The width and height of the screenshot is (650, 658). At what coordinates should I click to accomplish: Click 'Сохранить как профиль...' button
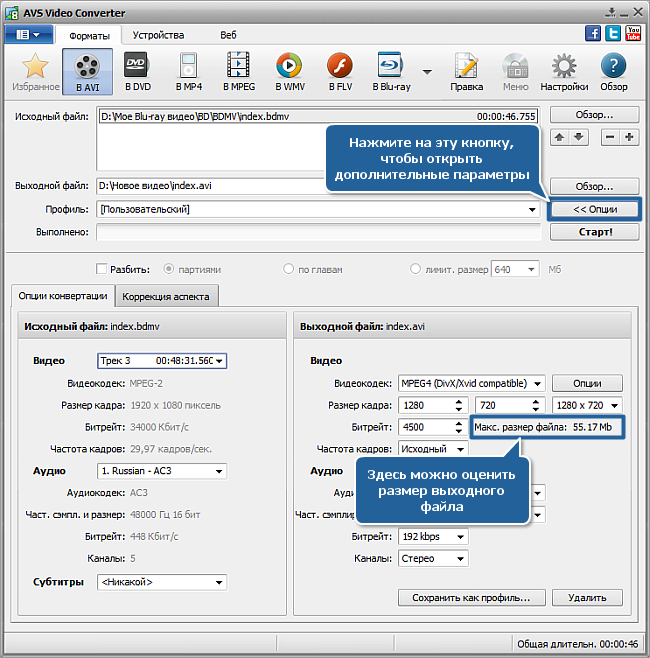(x=472, y=598)
